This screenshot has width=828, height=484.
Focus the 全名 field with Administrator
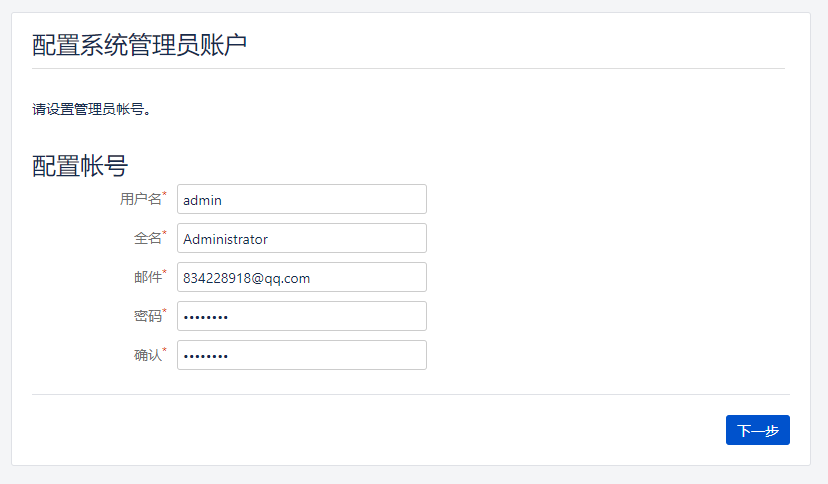pos(302,238)
